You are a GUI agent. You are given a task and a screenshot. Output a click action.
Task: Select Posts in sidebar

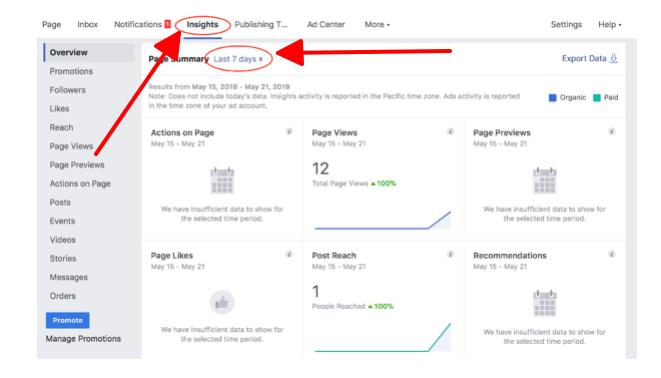[x=60, y=202]
